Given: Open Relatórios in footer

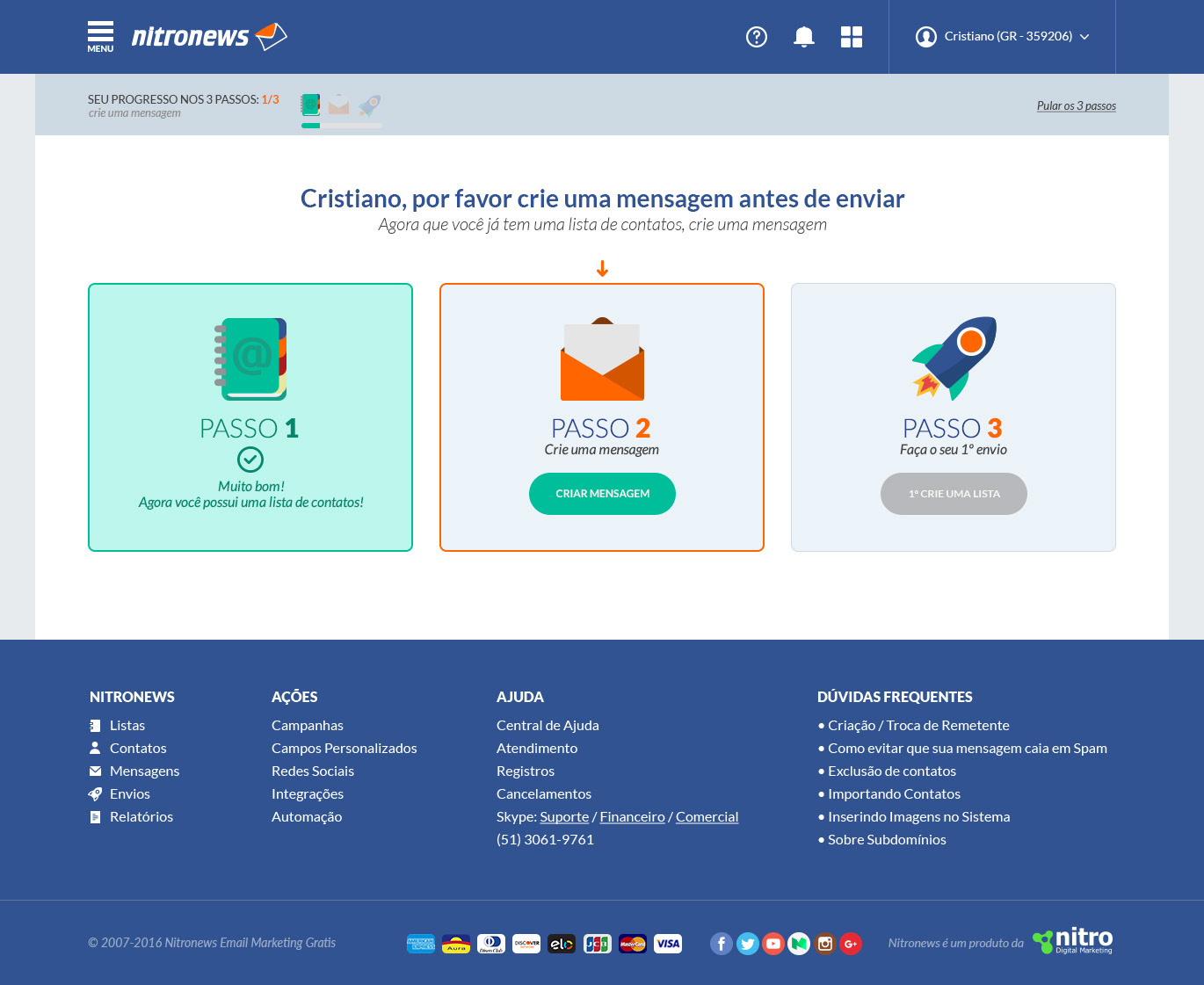Looking at the screenshot, I should tap(132, 817).
